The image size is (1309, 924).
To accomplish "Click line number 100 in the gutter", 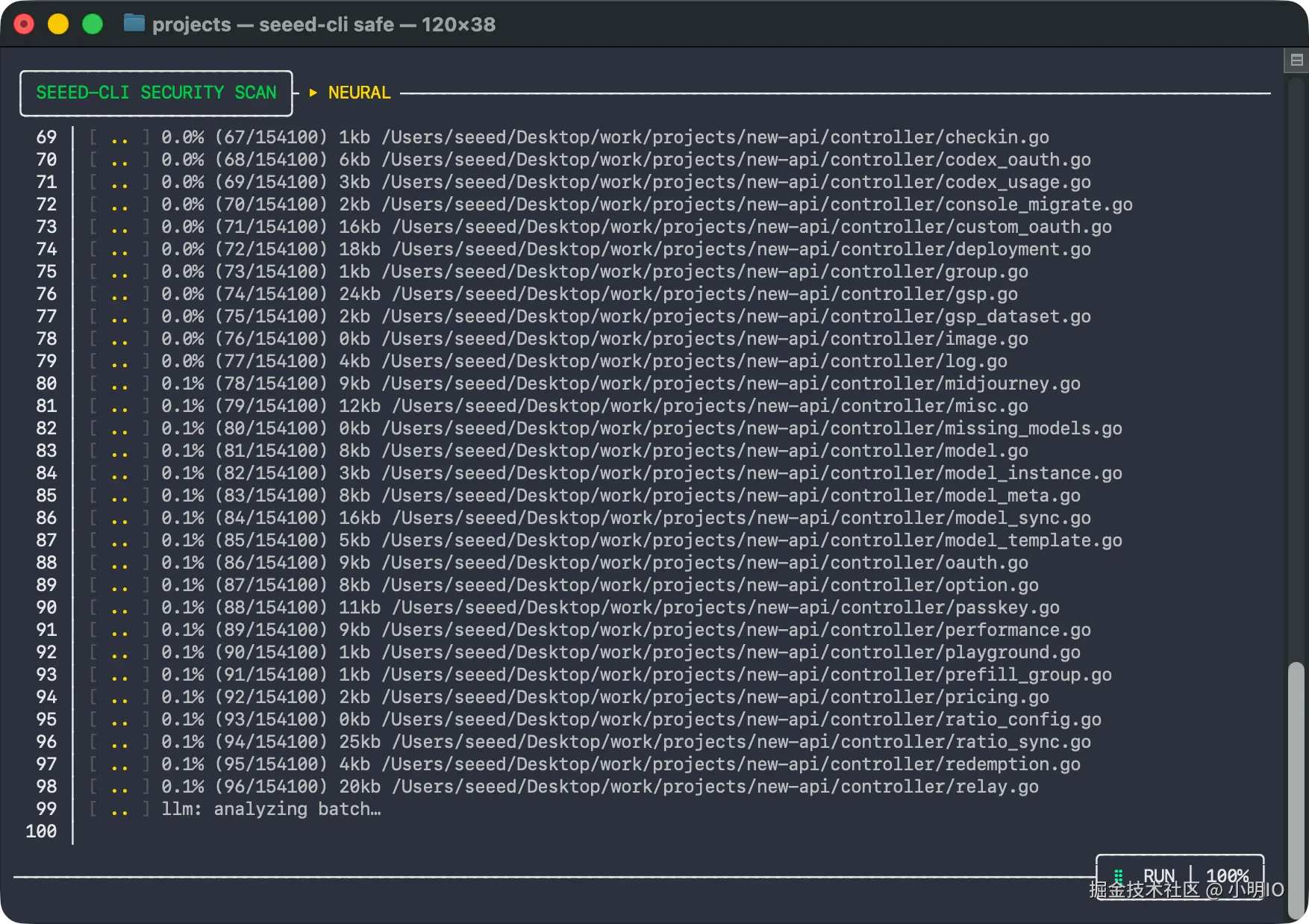I will click(x=41, y=831).
